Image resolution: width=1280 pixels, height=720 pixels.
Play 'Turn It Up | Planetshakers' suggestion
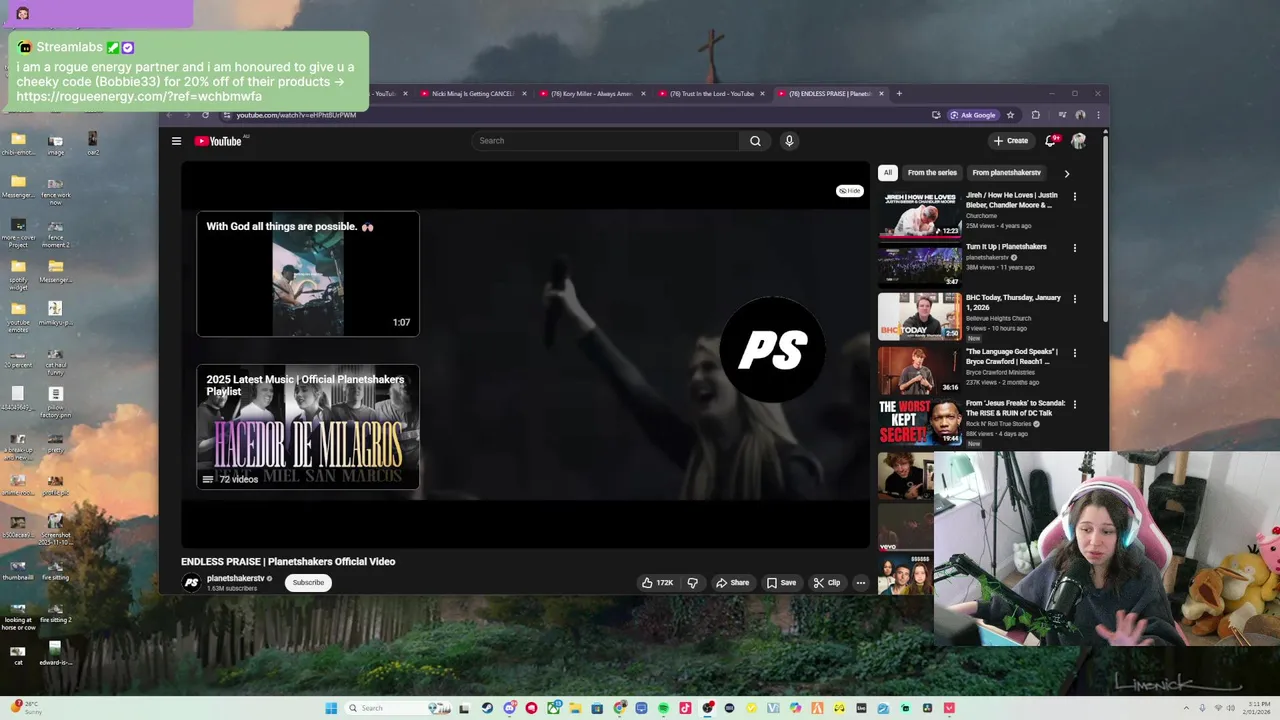click(x=920, y=264)
